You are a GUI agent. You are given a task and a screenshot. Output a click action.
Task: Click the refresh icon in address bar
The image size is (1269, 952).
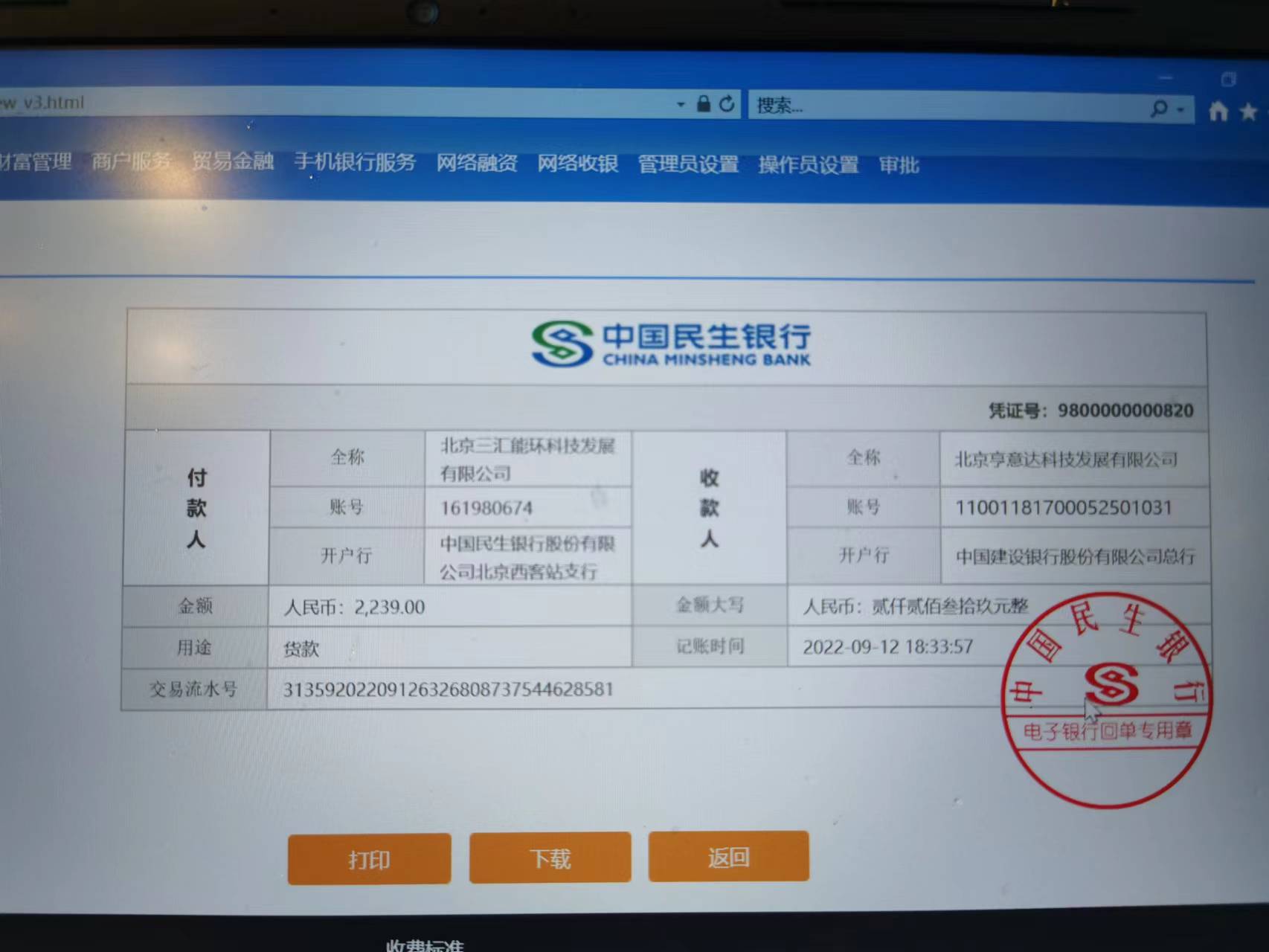click(727, 104)
